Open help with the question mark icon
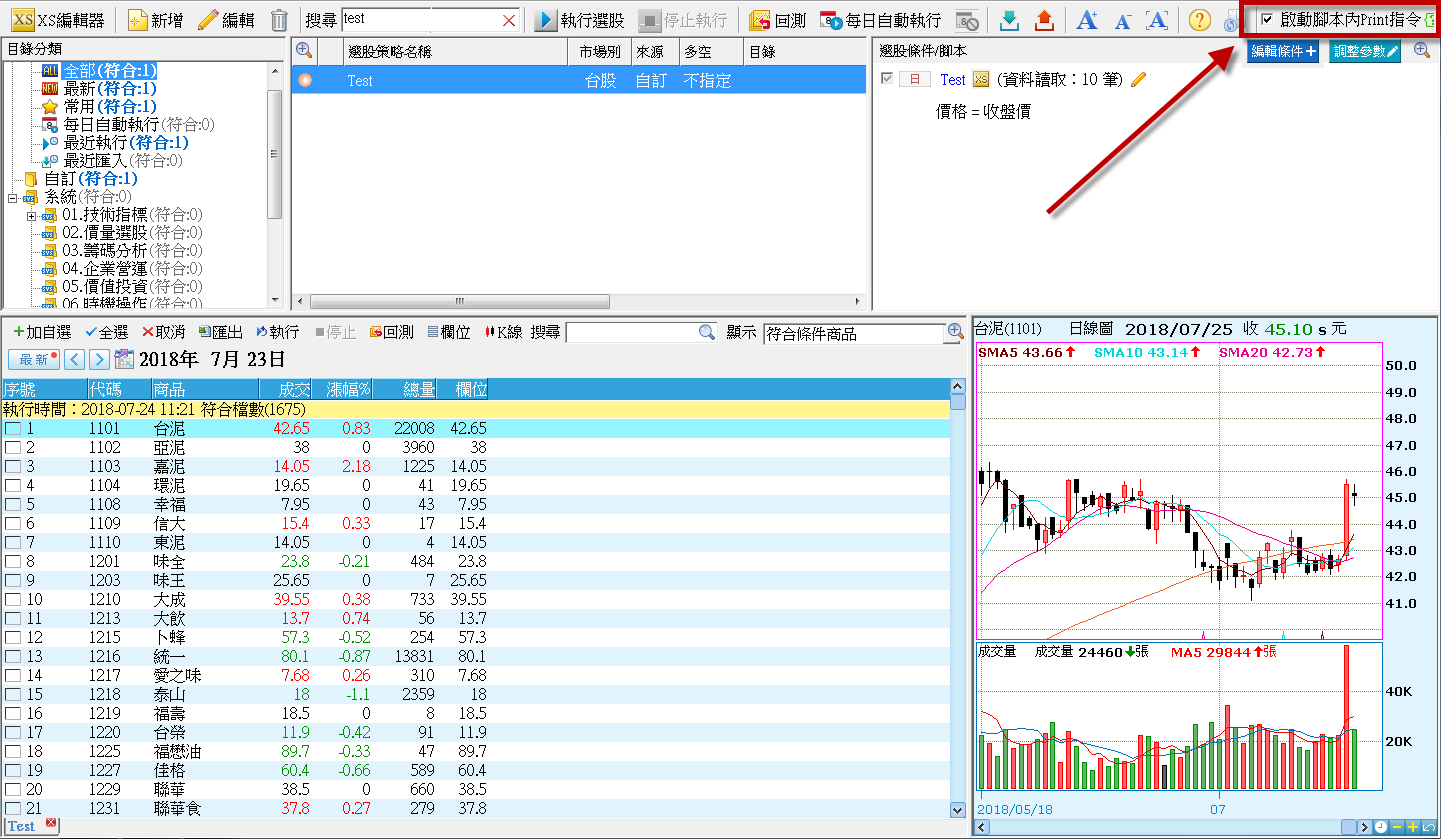The height and width of the screenshot is (839, 1441). coord(1199,20)
